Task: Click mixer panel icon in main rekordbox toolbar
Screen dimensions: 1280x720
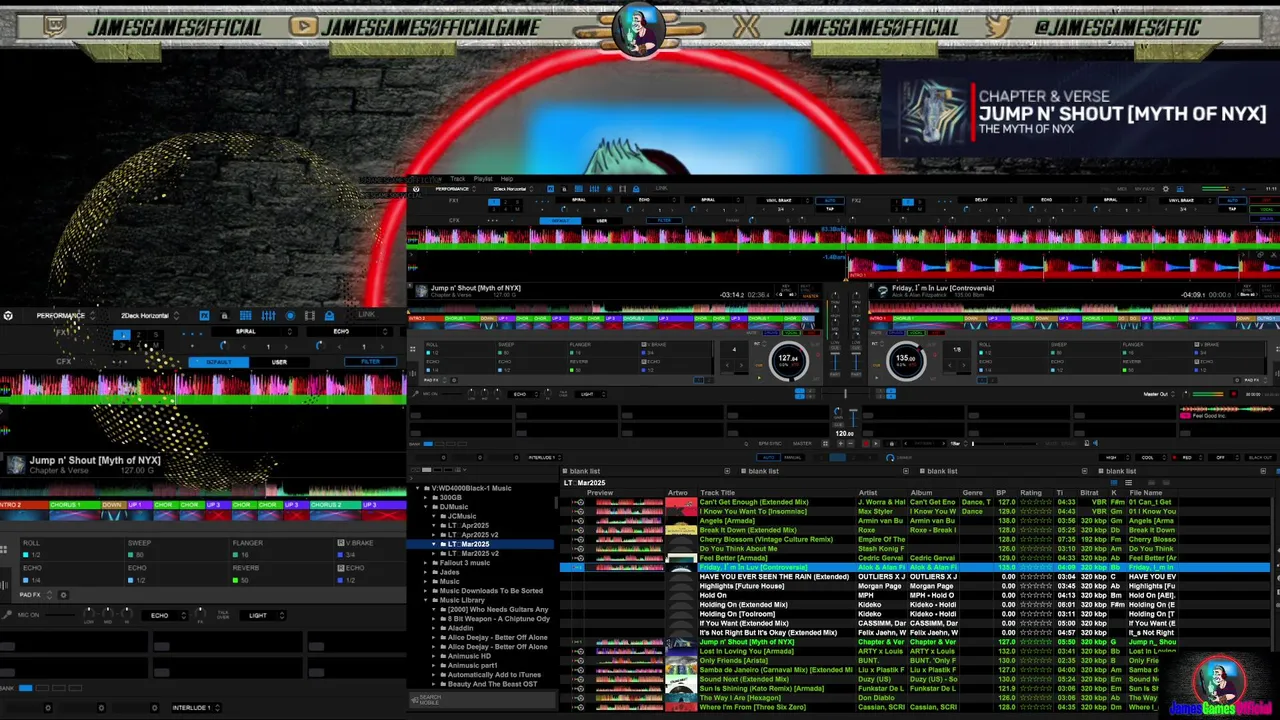Action: coord(594,189)
